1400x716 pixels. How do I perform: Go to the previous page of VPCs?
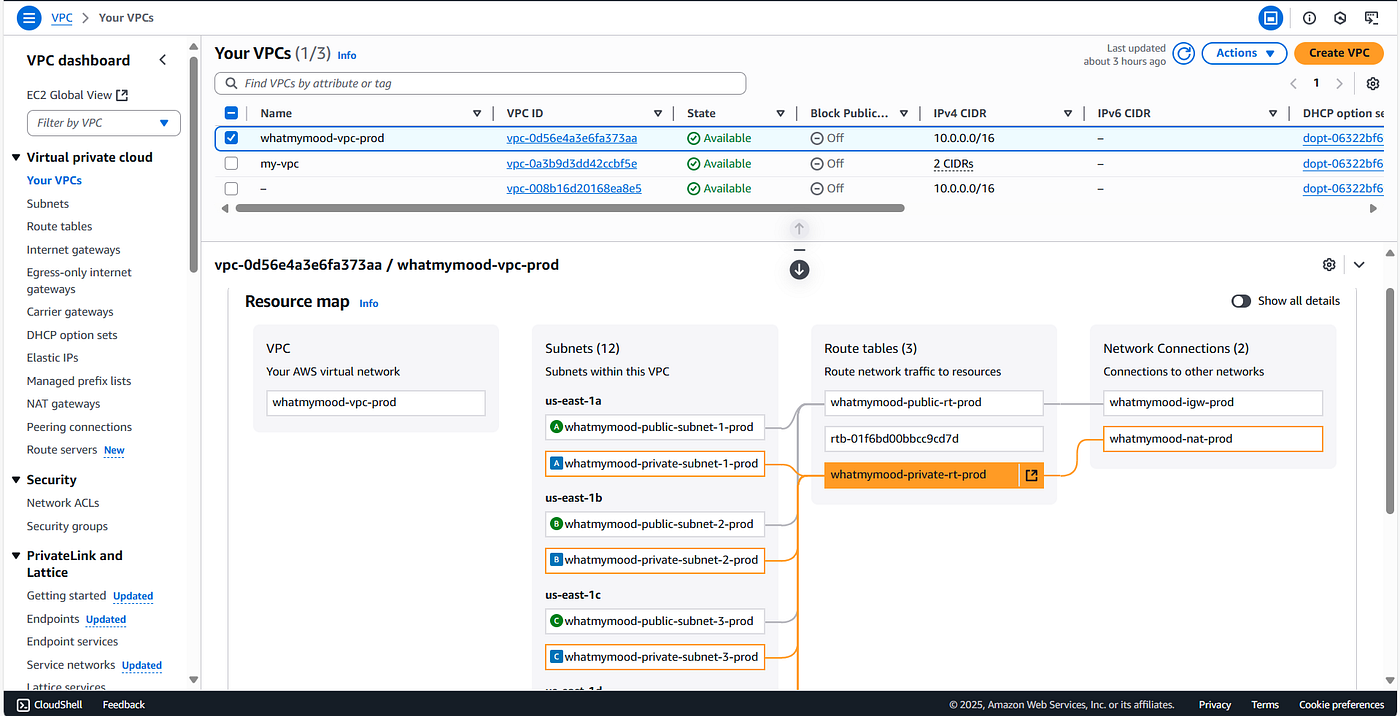pos(1293,83)
